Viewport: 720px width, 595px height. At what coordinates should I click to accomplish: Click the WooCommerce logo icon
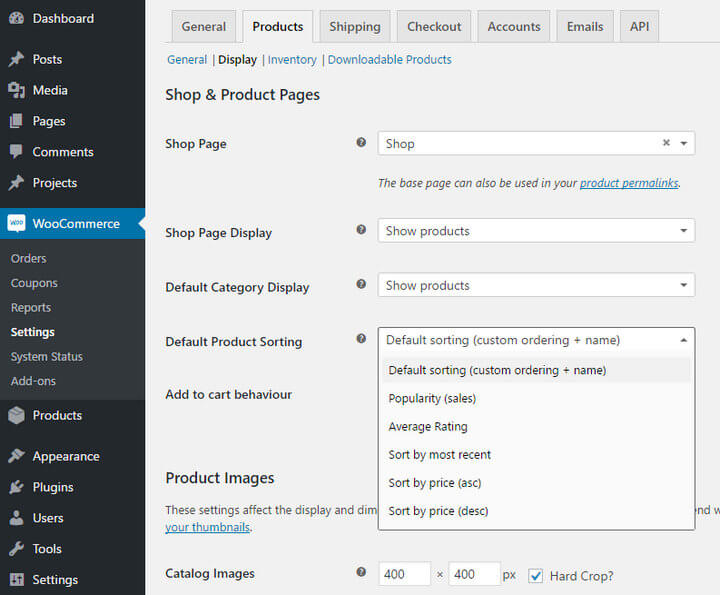(17, 223)
